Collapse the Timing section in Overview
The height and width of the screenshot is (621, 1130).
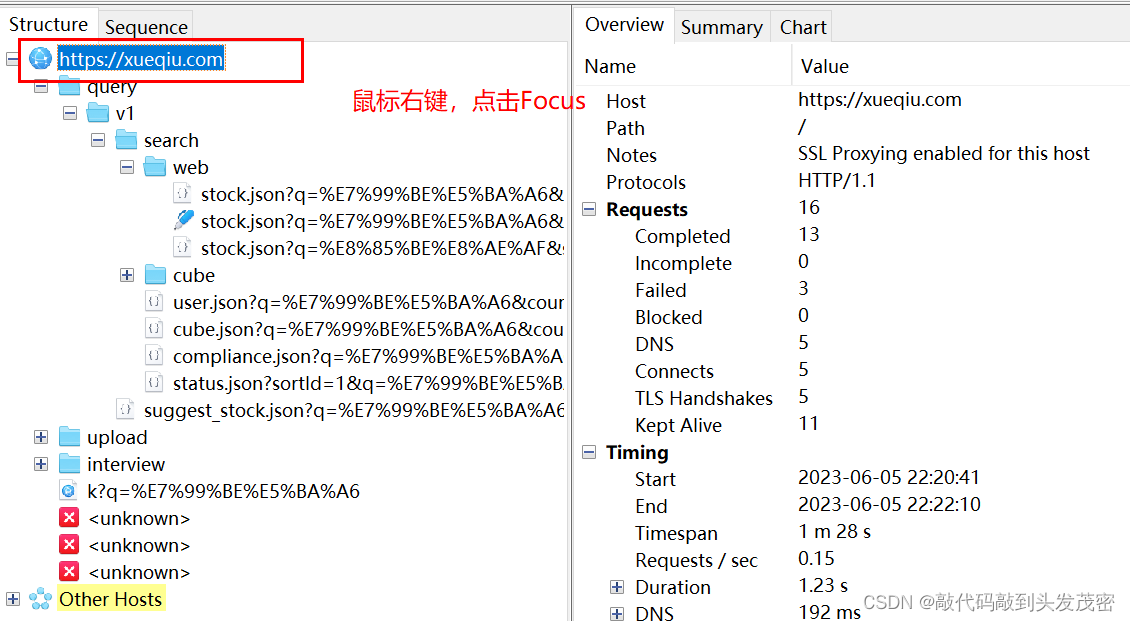point(590,452)
